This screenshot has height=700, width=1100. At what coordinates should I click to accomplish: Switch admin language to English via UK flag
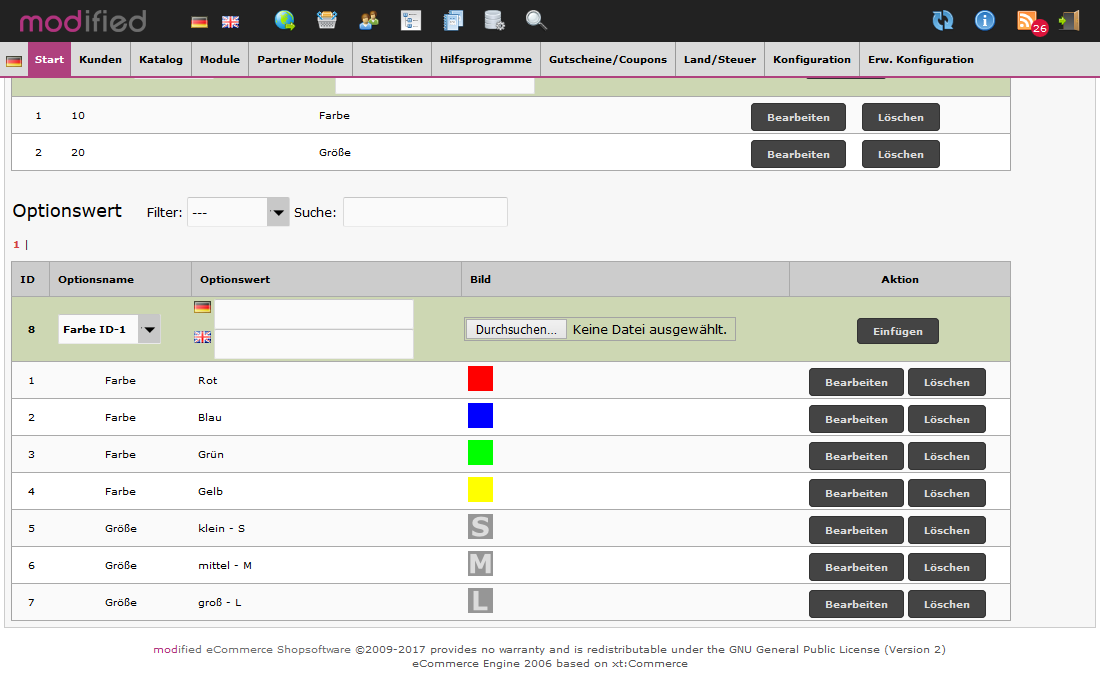point(230,20)
